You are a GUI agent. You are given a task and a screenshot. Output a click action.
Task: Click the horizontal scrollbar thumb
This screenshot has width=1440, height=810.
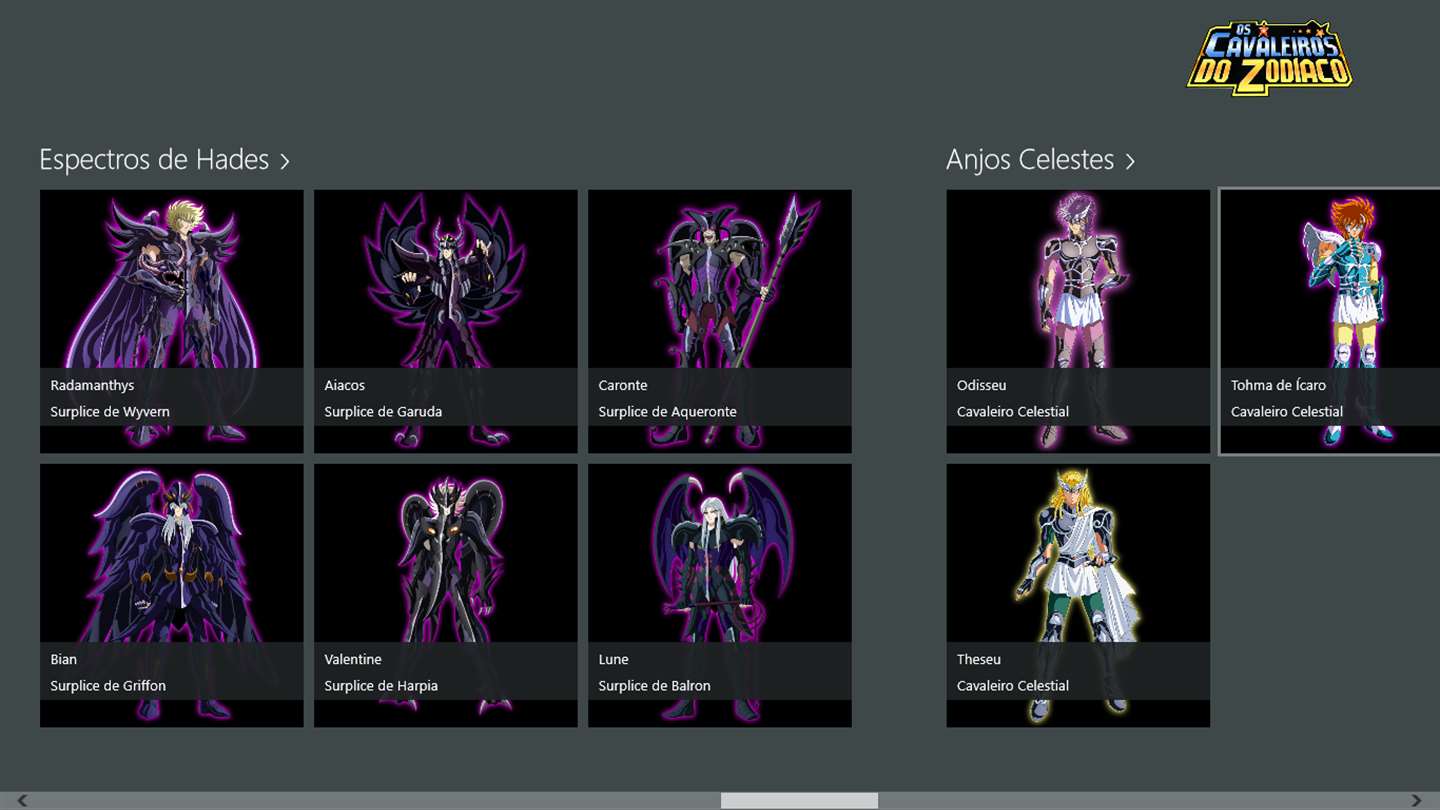click(x=799, y=801)
